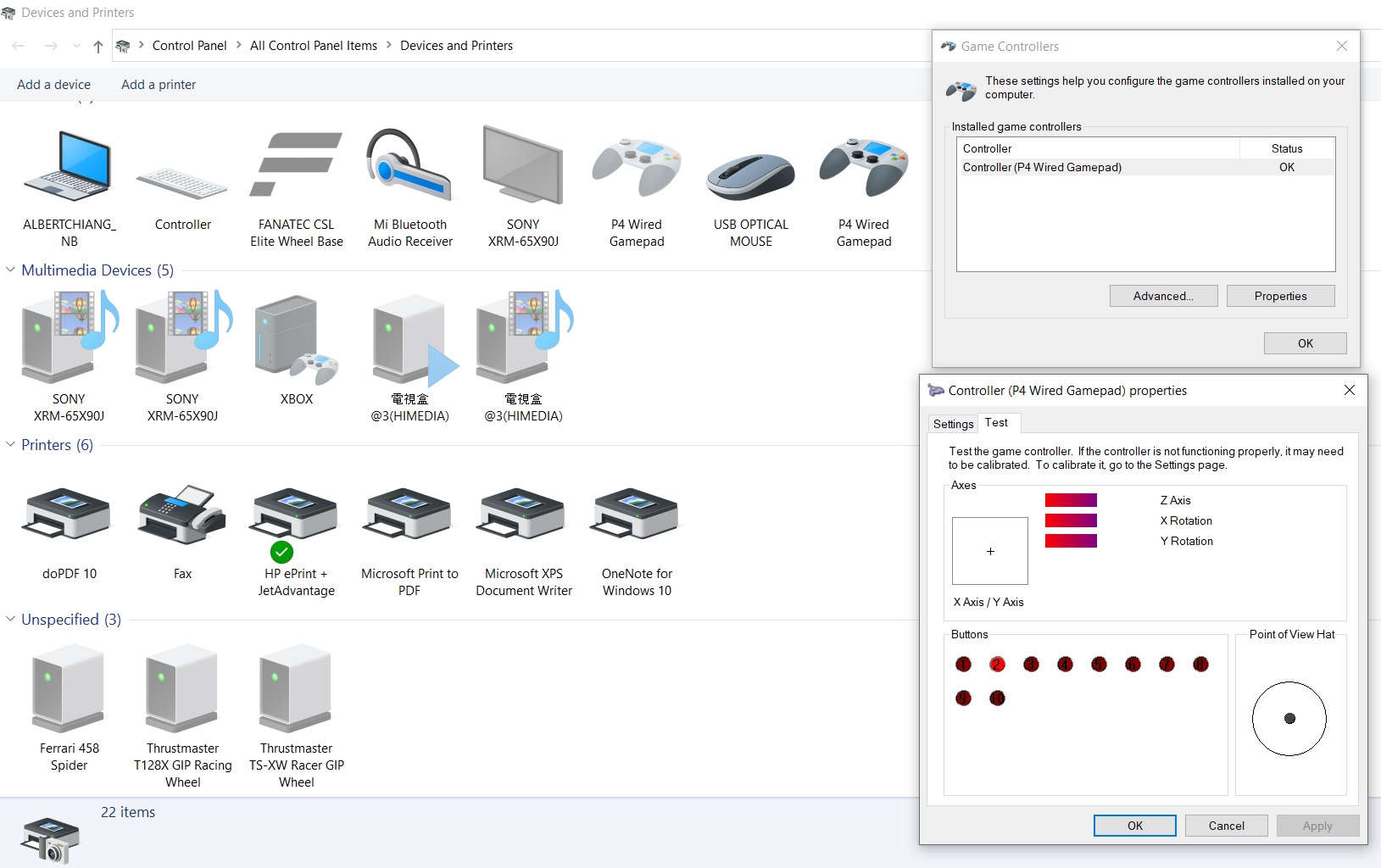Click the Z Axis indicator bar
The width and height of the screenshot is (1381, 868).
[1071, 500]
